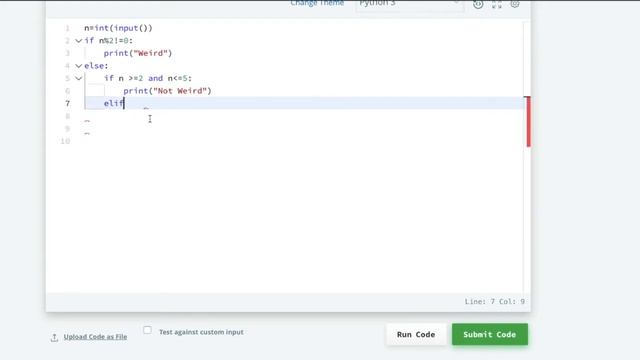Click the 'else:' keyword on line 4
This screenshot has width=640, height=360.
click(x=96, y=66)
